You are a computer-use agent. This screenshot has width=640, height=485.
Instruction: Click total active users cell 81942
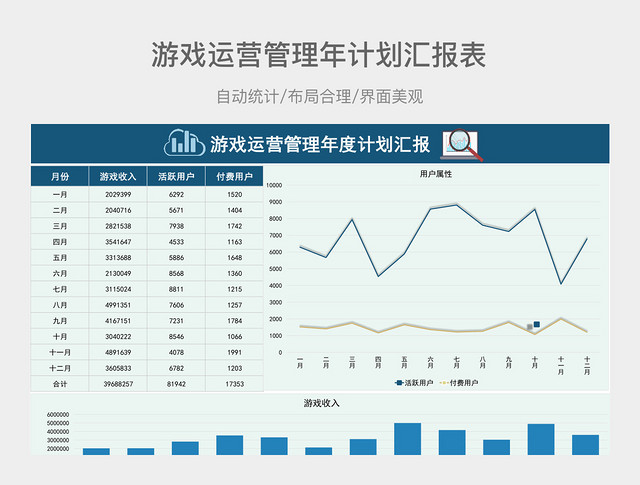pyautogui.click(x=176, y=384)
